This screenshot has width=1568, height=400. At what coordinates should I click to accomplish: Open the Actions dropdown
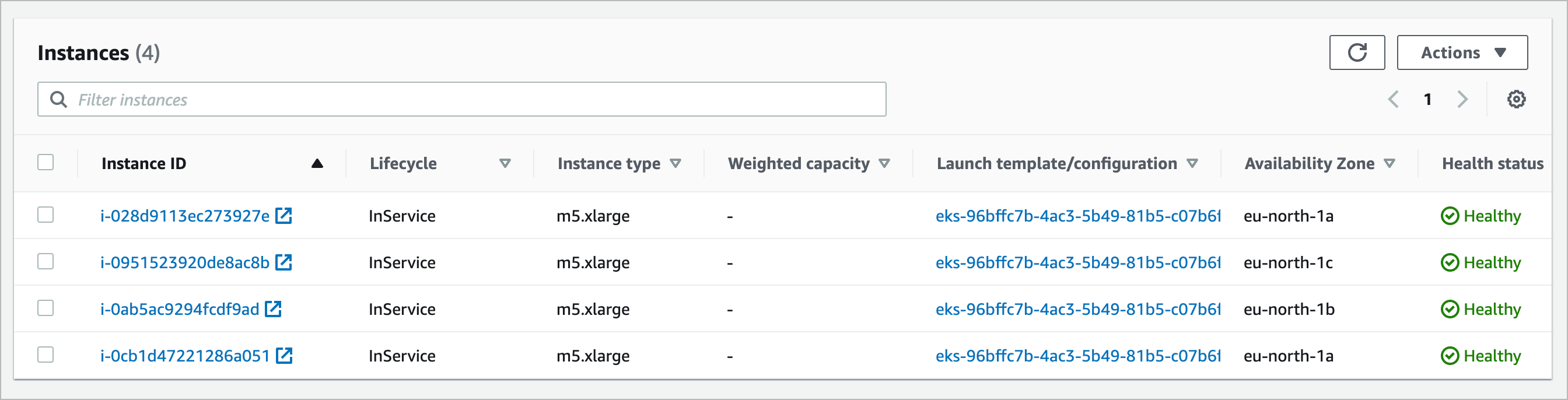click(1462, 52)
